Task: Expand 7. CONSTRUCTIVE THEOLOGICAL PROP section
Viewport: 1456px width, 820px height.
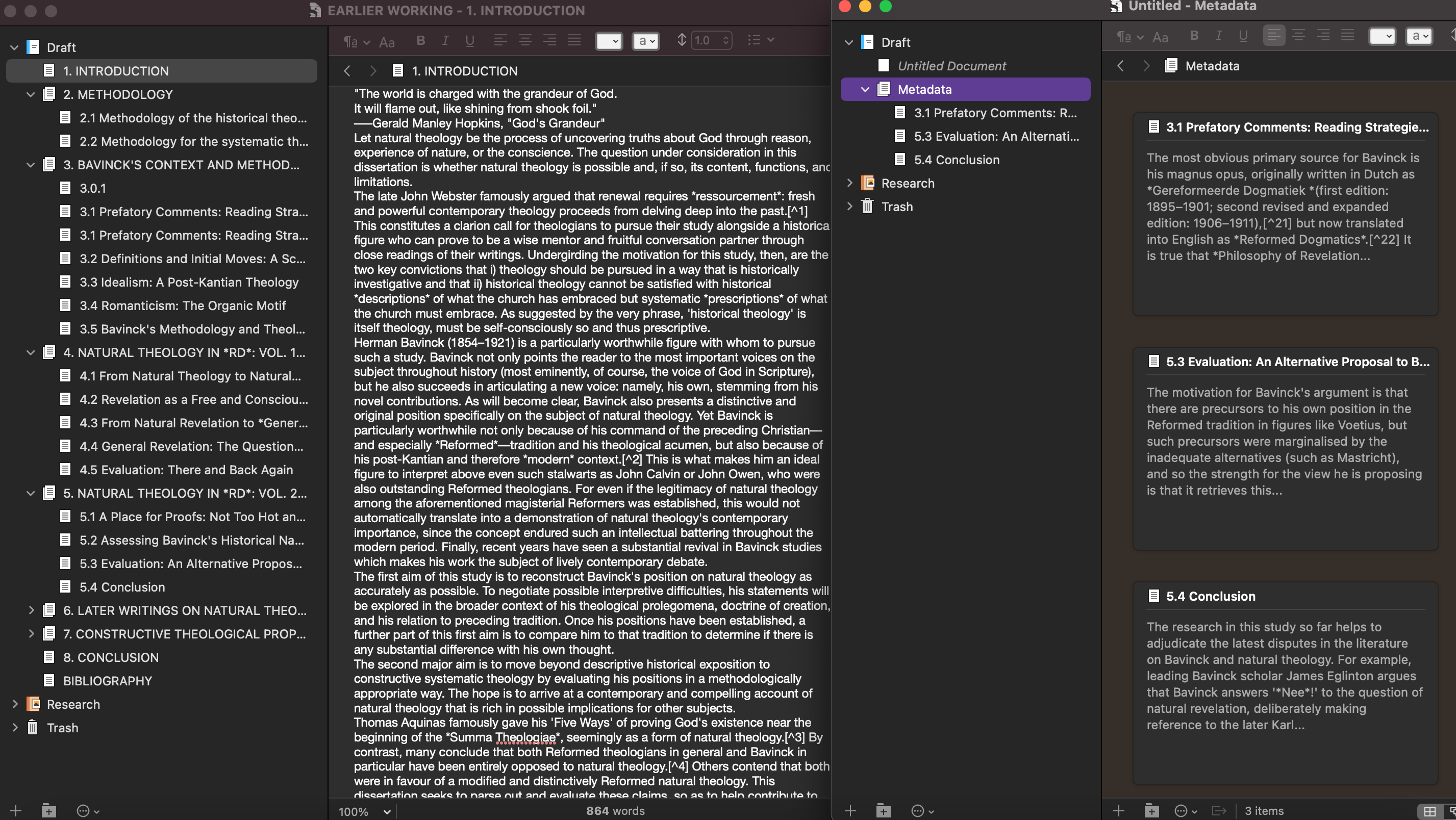Action: pyautogui.click(x=31, y=634)
